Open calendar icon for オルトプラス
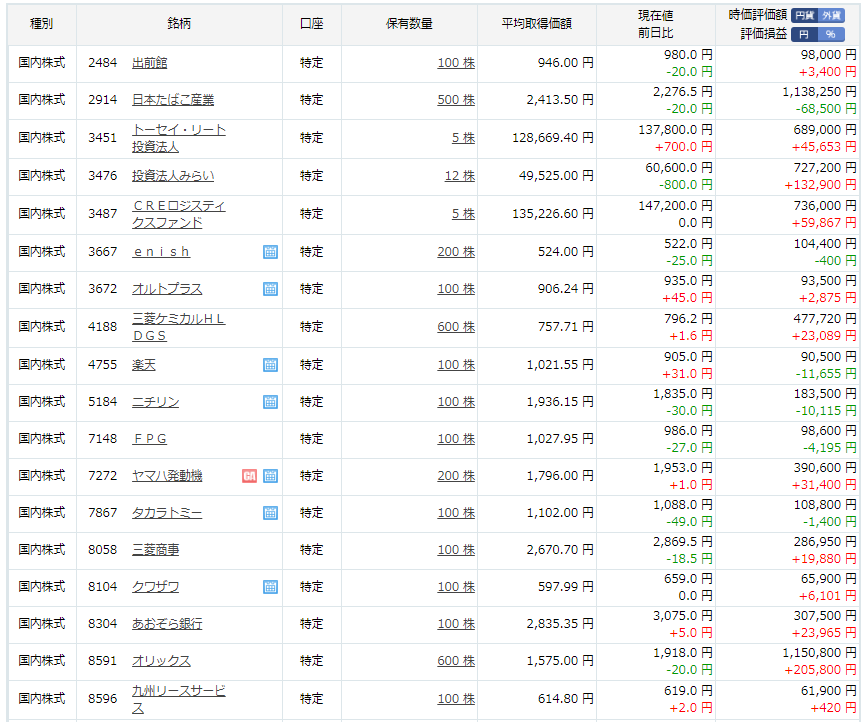 click(270, 289)
